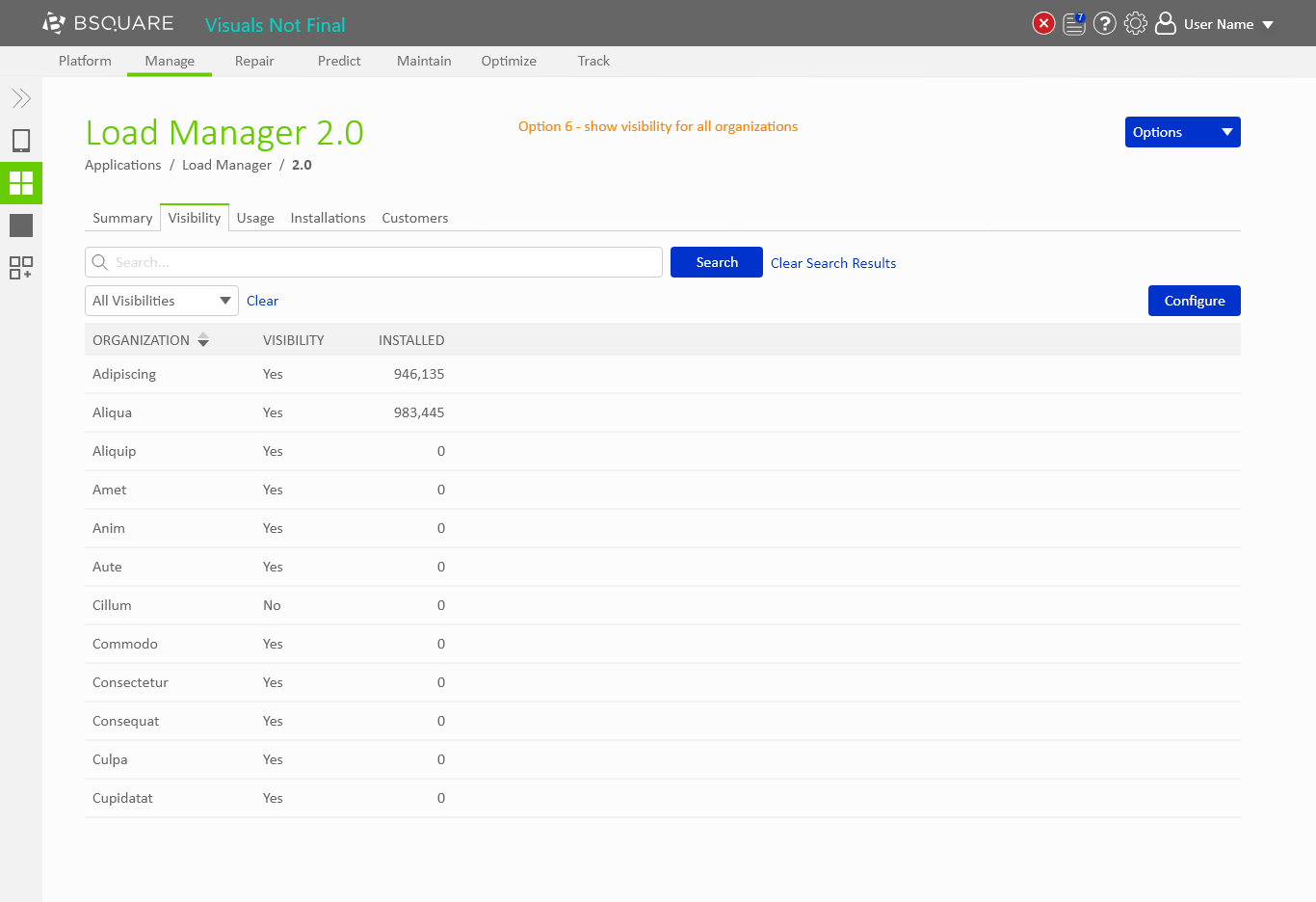The width and height of the screenshot is (1316, 902).
Task: Click the blue Search button
Action: point(717,262)
